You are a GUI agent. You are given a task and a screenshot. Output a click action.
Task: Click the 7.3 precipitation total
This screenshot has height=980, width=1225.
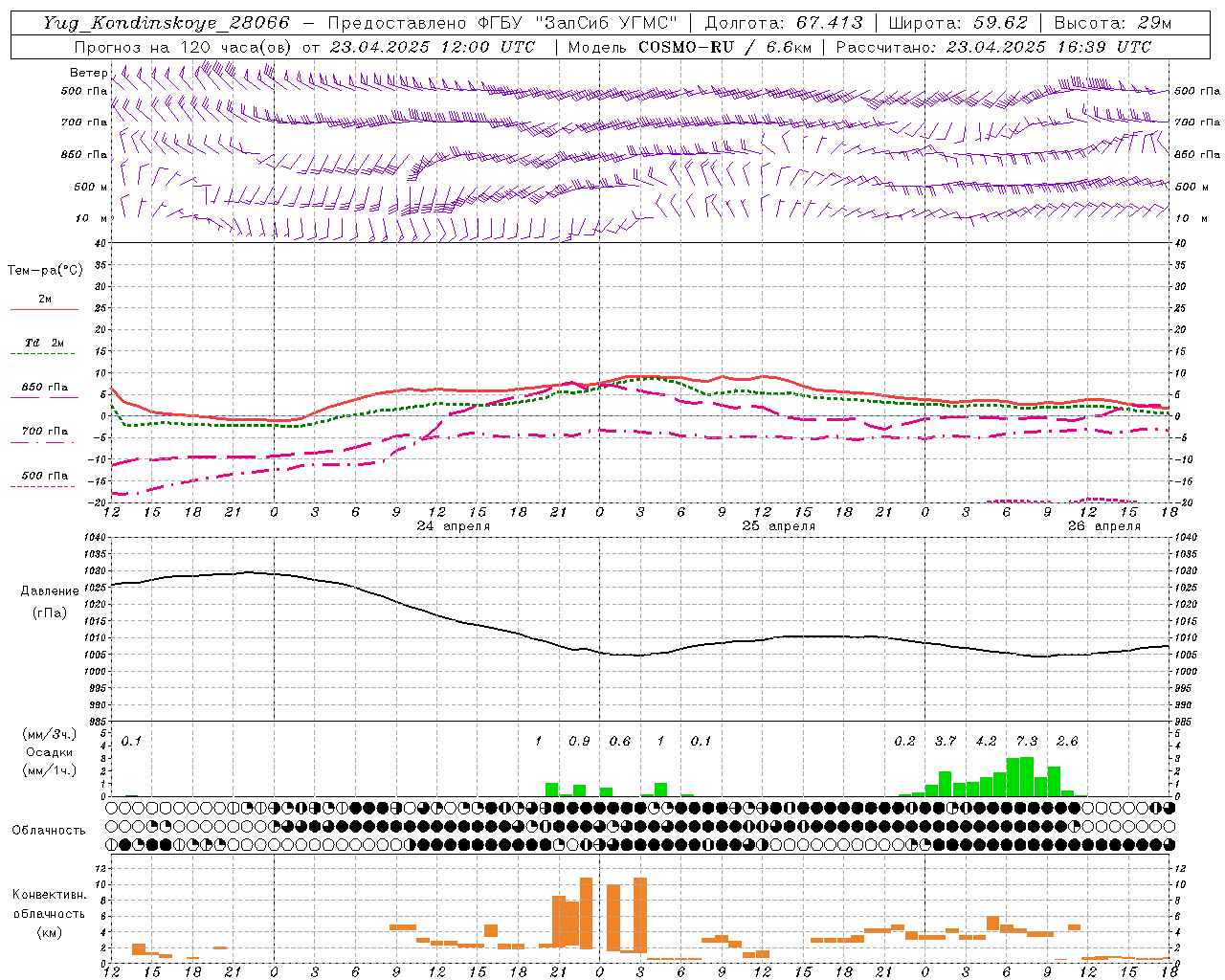tap(1027, 741)
